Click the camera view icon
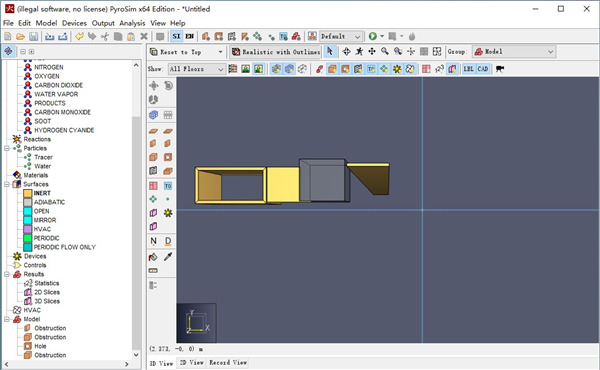The image size is (600, 370). (500, 69)
